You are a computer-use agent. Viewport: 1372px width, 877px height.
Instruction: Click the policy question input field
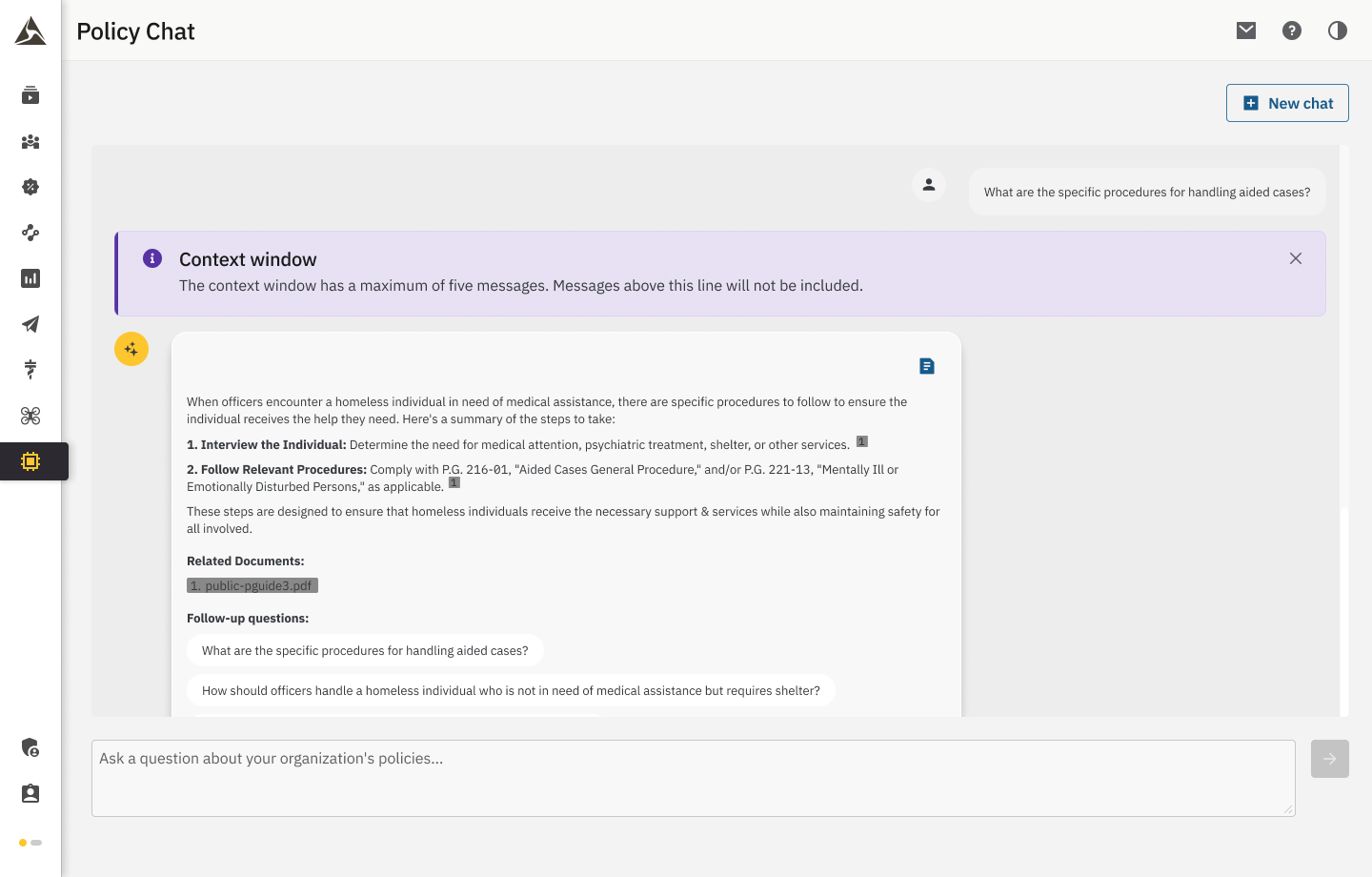(693, 777)
